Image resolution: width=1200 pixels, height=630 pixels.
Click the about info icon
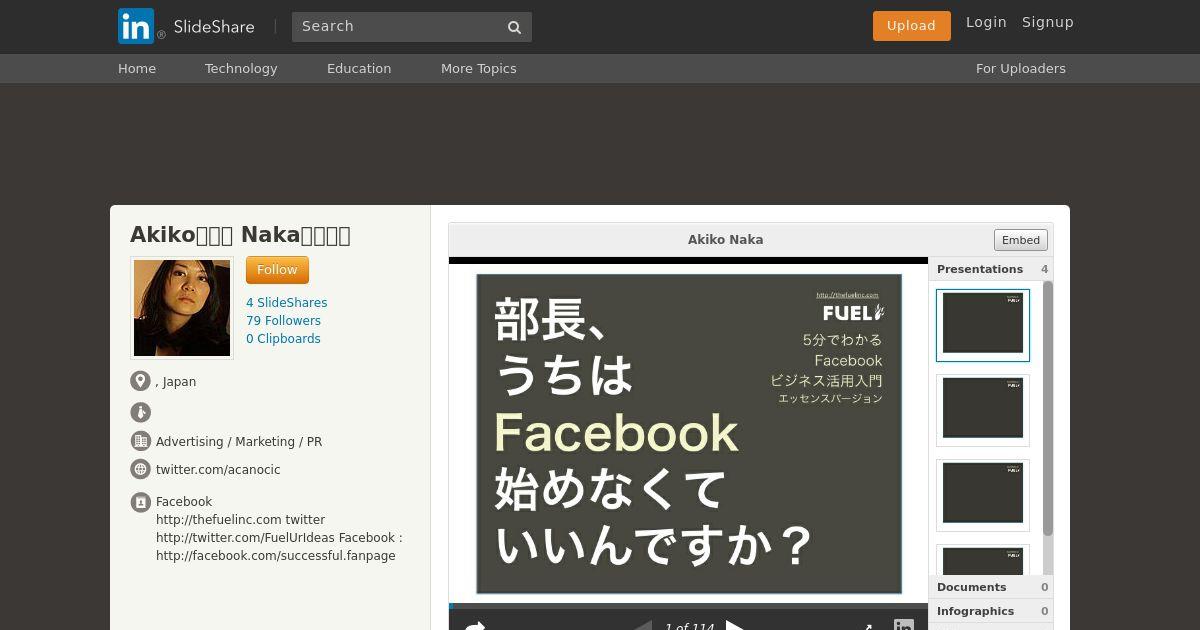(x=140, y=502)
